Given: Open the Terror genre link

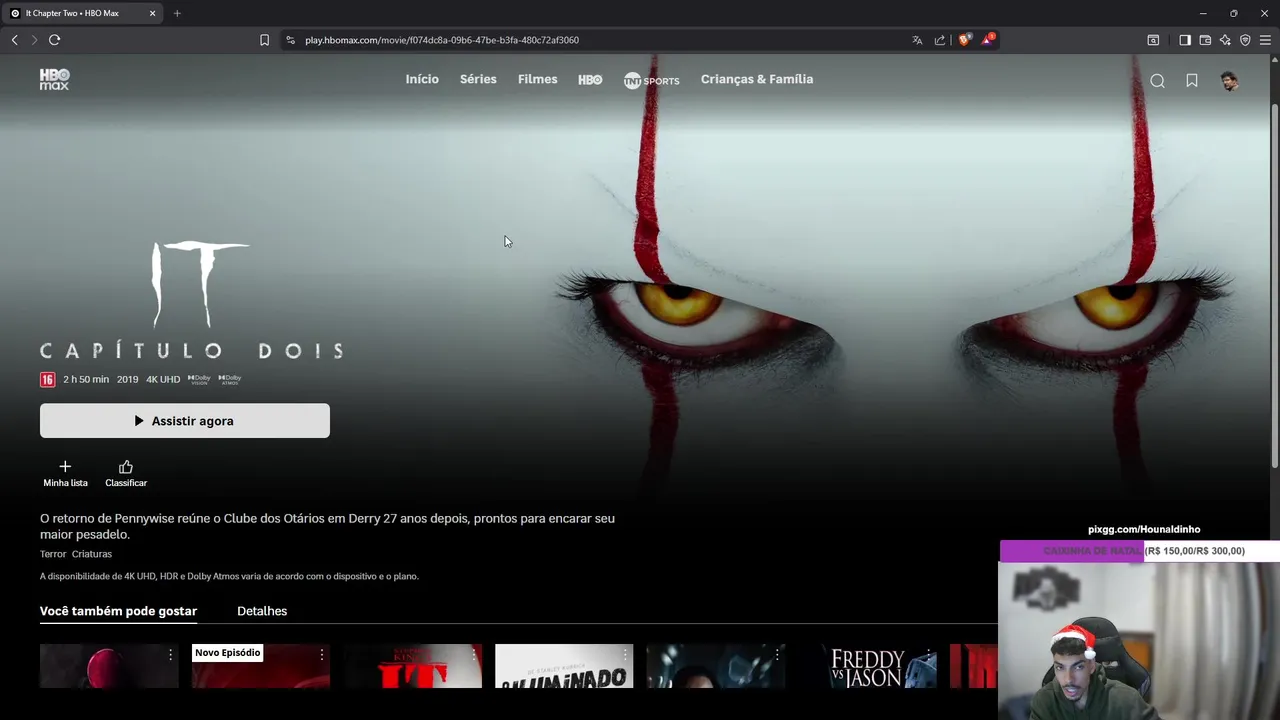Looking at the screenshot, I should click(x=53, y=554).
